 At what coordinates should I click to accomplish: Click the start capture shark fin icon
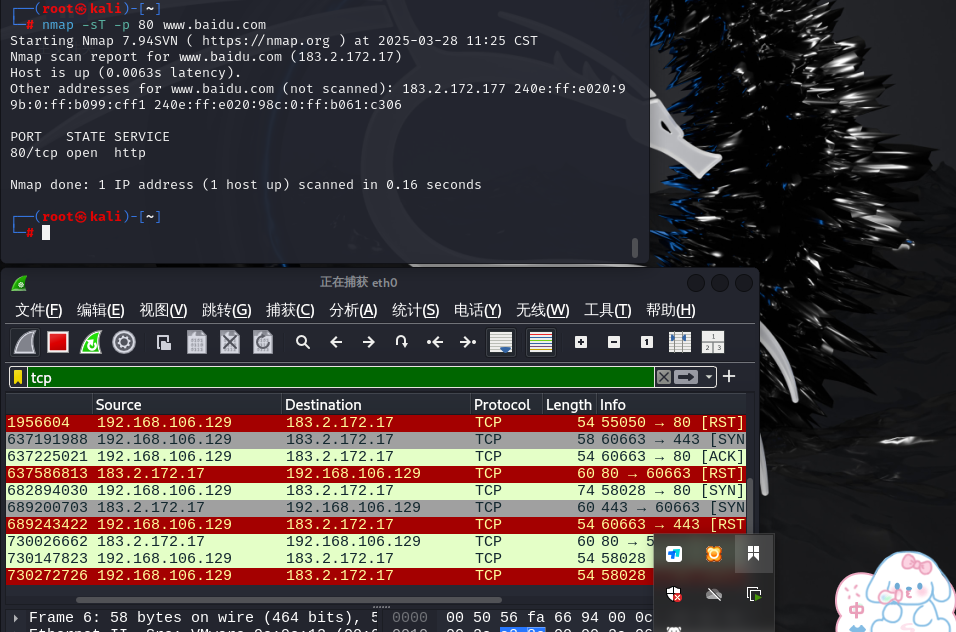(x=25, y=343)
